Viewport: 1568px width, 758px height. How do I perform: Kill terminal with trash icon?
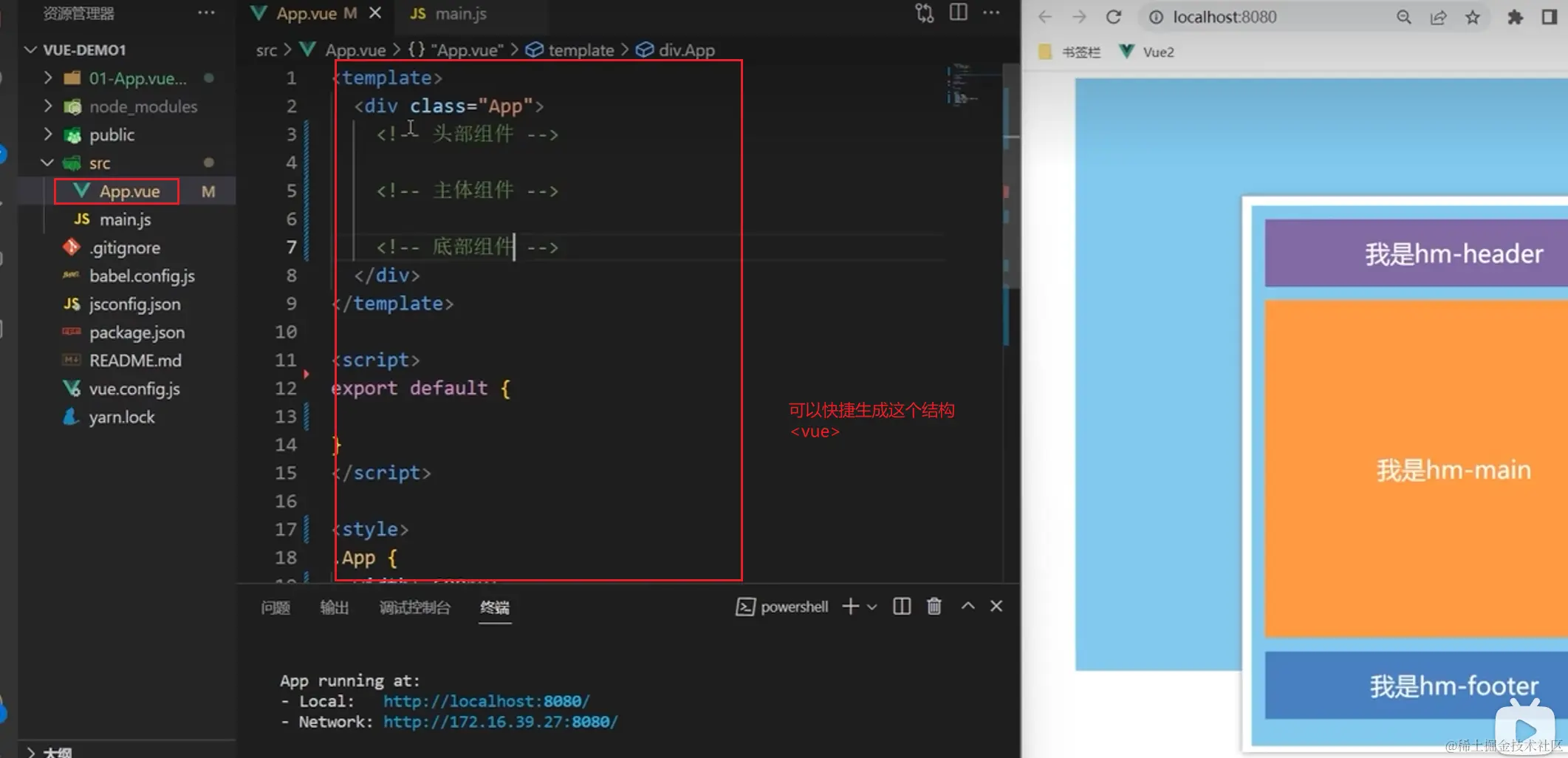coord(934,607)
